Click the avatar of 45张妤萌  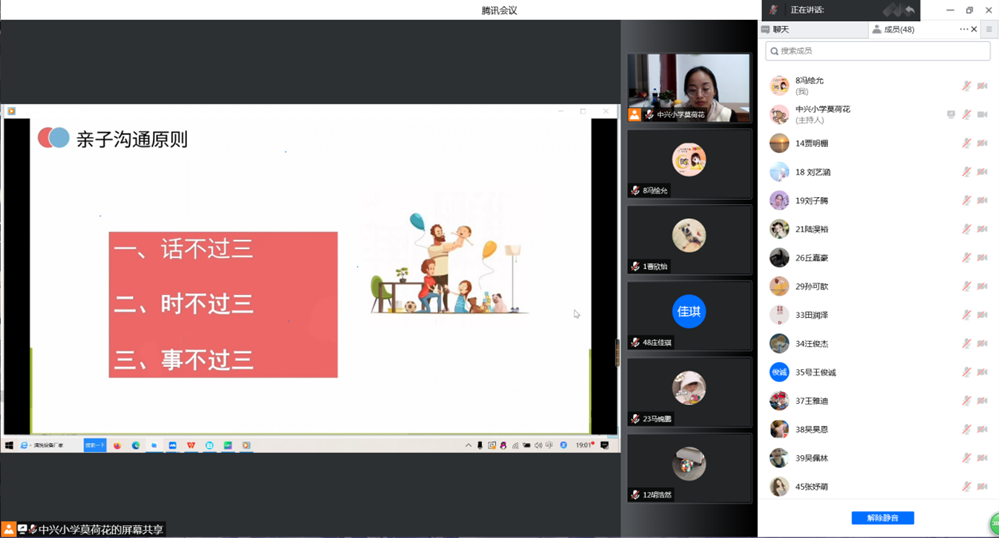(779, 486)
